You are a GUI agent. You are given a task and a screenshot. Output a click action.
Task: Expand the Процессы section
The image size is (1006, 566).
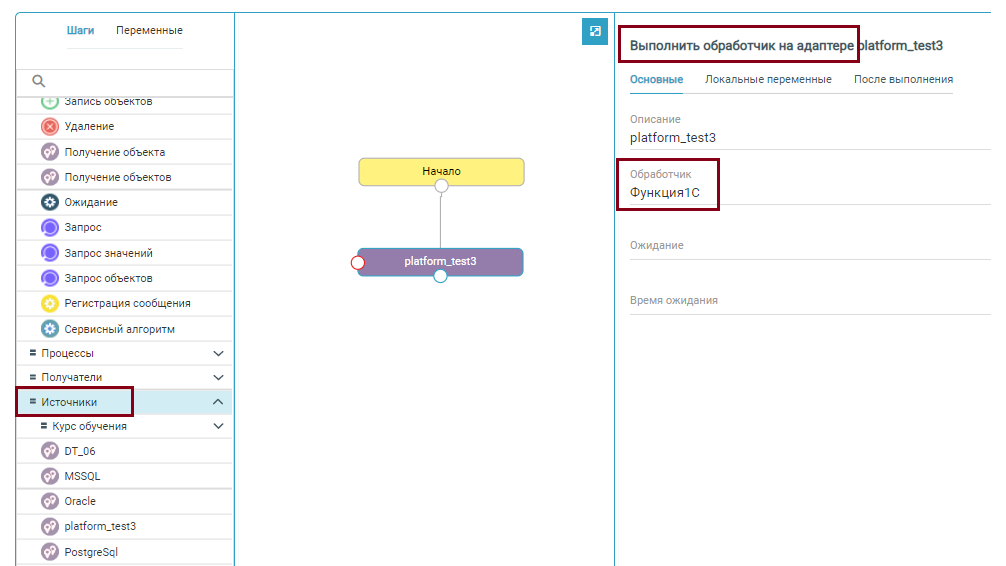point(218,354)
